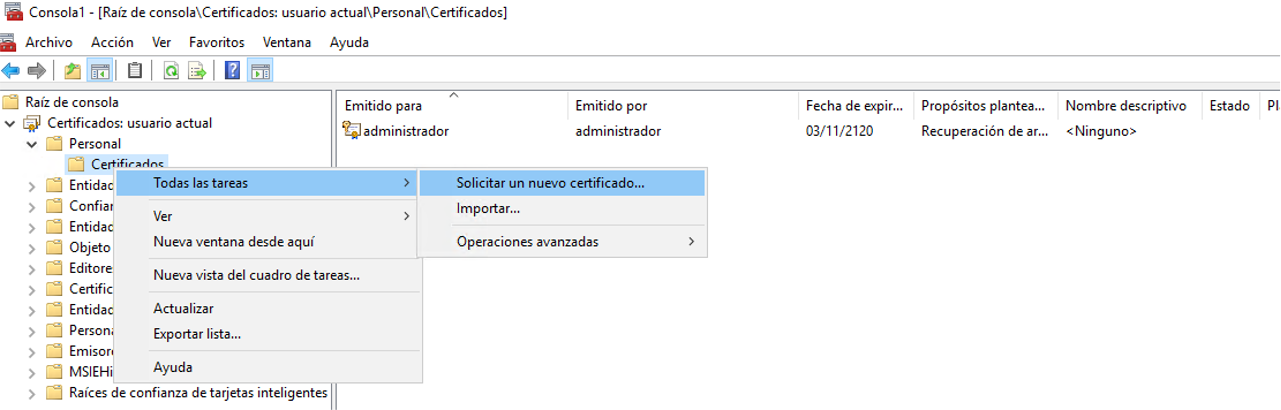
Task: Expand Raíces de confianza de tarjetas inteligentes
Action: pyautogui.click(x=32, y=393)
